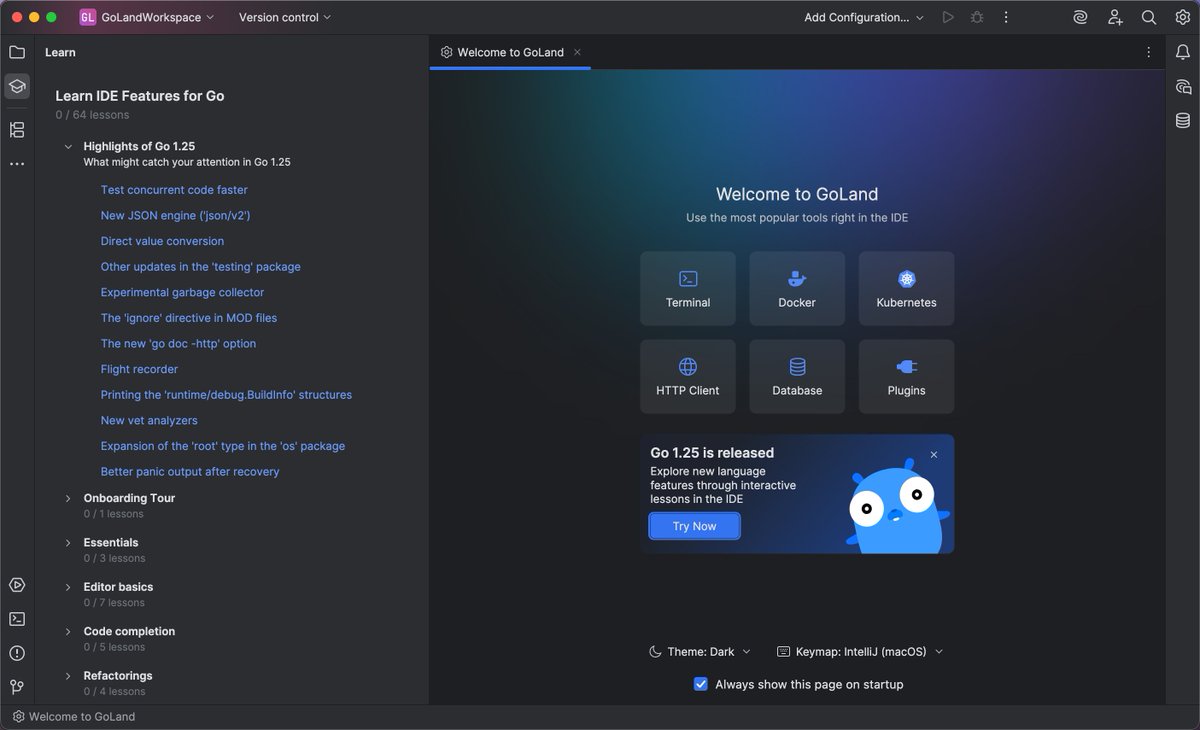The height and width of the screenshot is (730, 1200).
Task: Open The 'ignore' directive in MOD files
Action: tap(189, 318)
